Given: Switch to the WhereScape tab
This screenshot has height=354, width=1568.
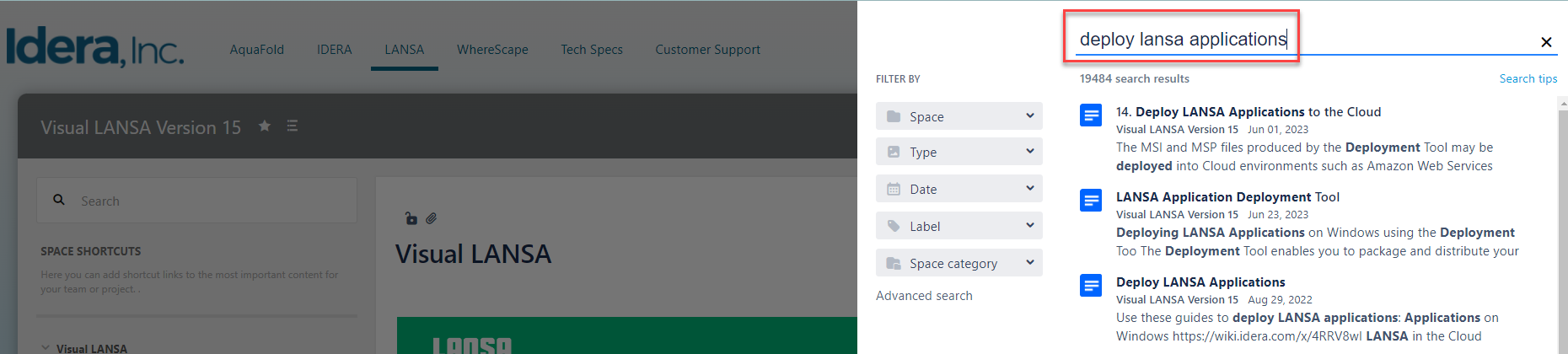Looking at the screenshot, I should pos(492,50).
